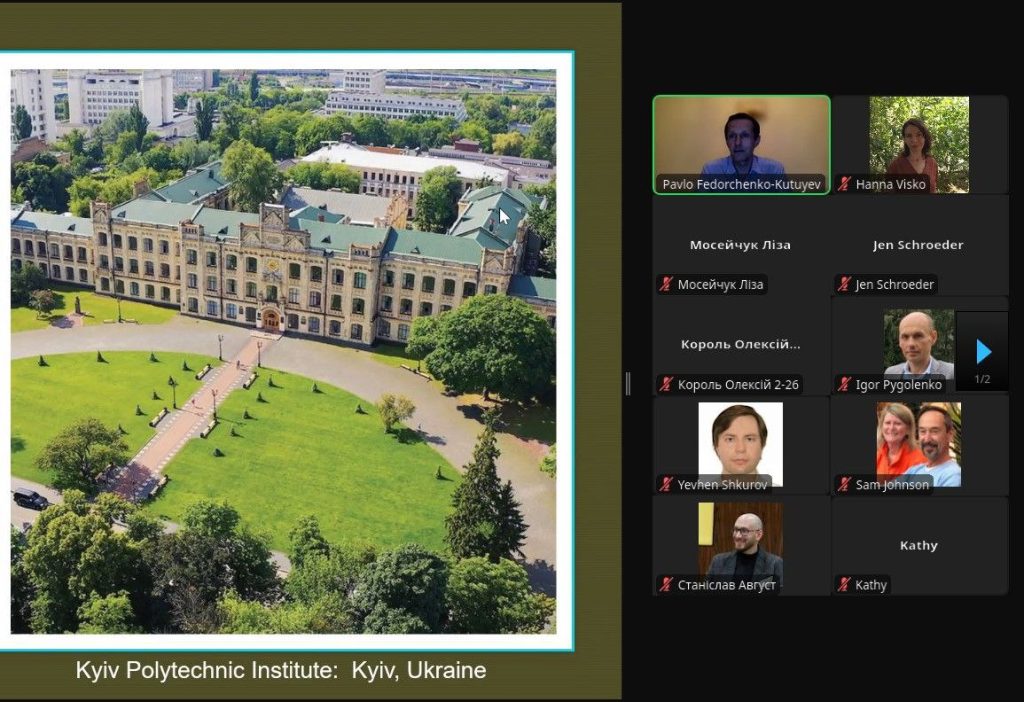
Task: Click the Jen Schroeder name placeholder tile
Action: (x=919, y=245)
